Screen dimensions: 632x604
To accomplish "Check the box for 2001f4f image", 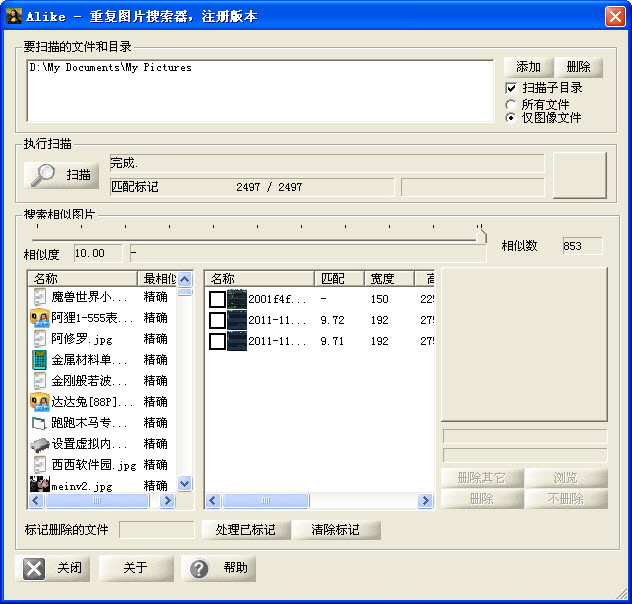I will (x=217, y=299).
